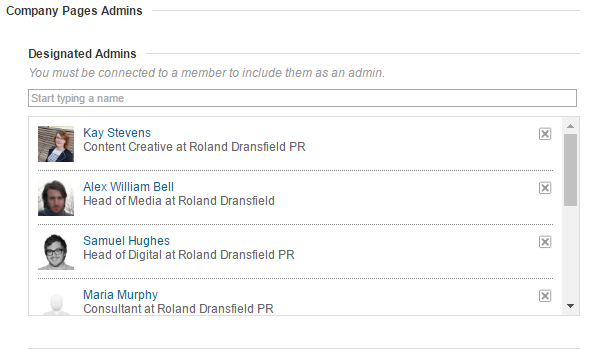Remove Maria Murphy from admin list
The height and width of the screenshot is (360, 589).
click(545, 296)
